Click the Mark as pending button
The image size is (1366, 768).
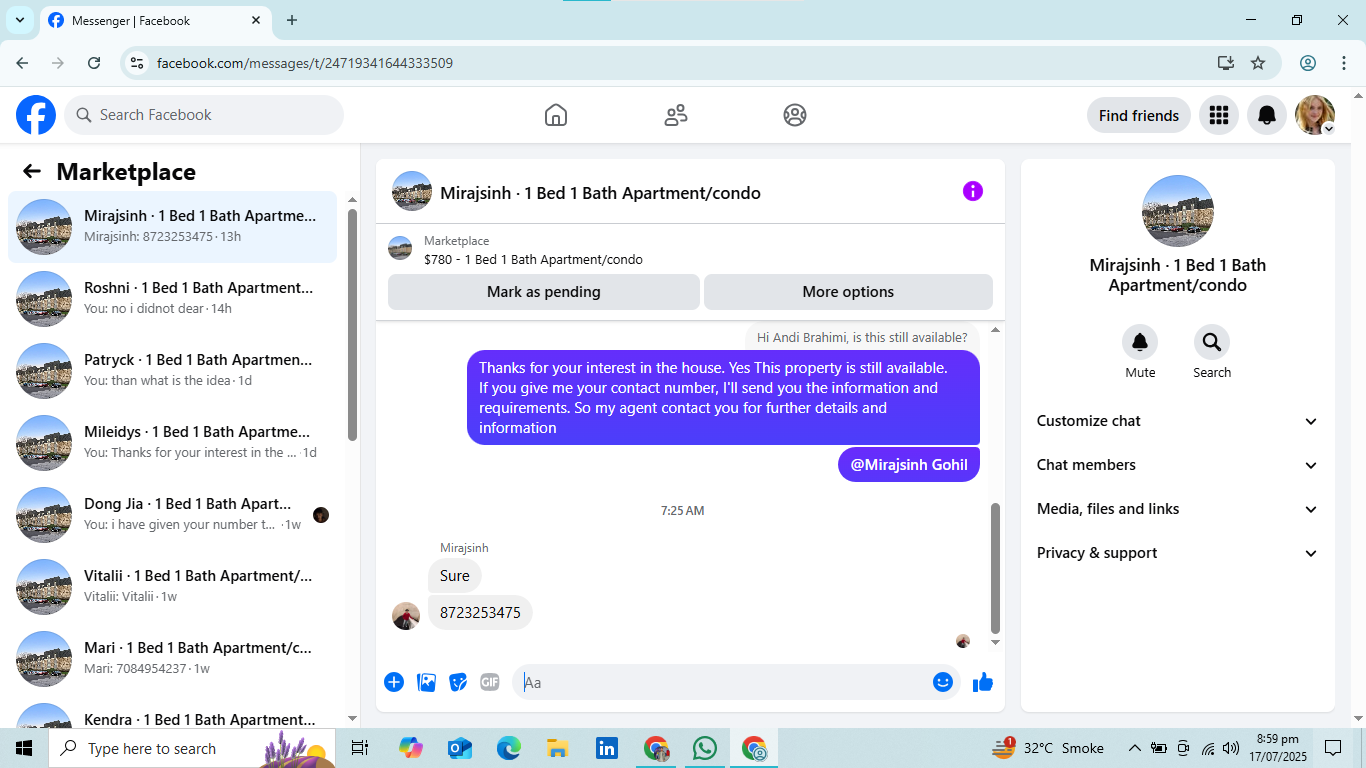point(544,292)
